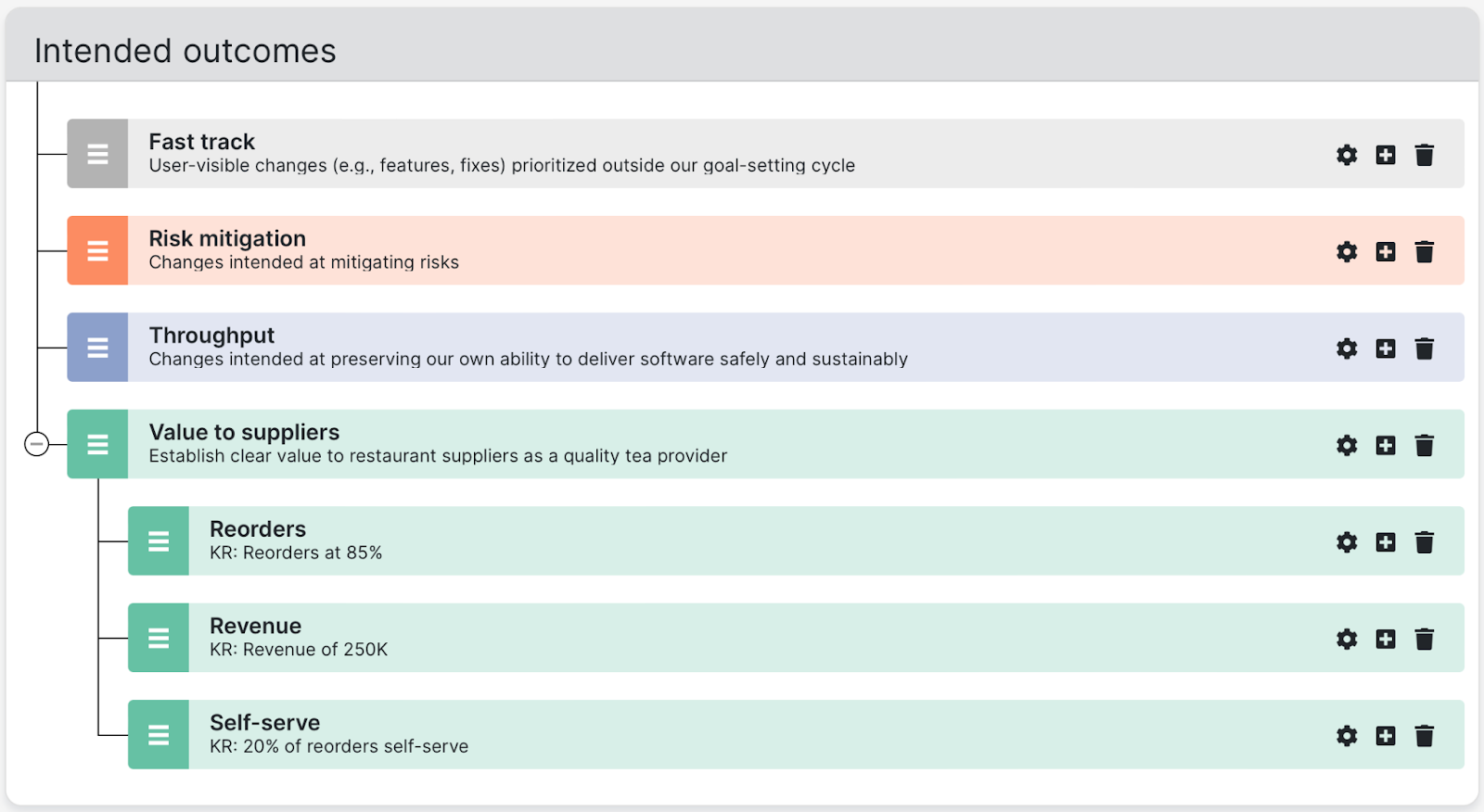Select the Value to suppliers title
The image size is (1484, 812).
(x=244, y=433)
